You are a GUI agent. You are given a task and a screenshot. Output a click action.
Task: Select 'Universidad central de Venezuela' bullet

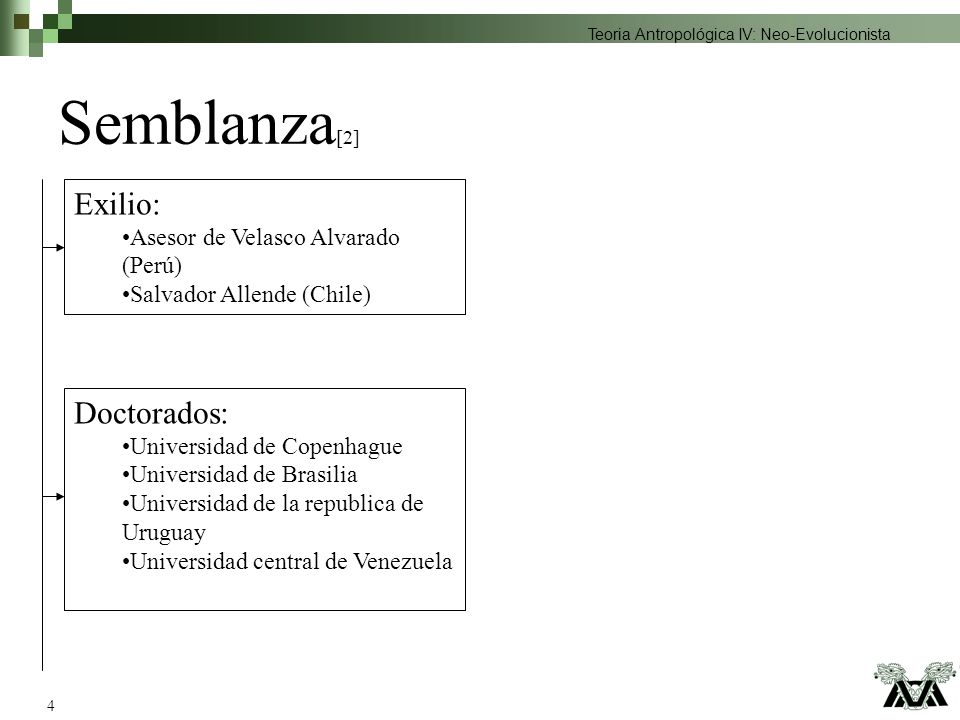[x=287, y=561]
